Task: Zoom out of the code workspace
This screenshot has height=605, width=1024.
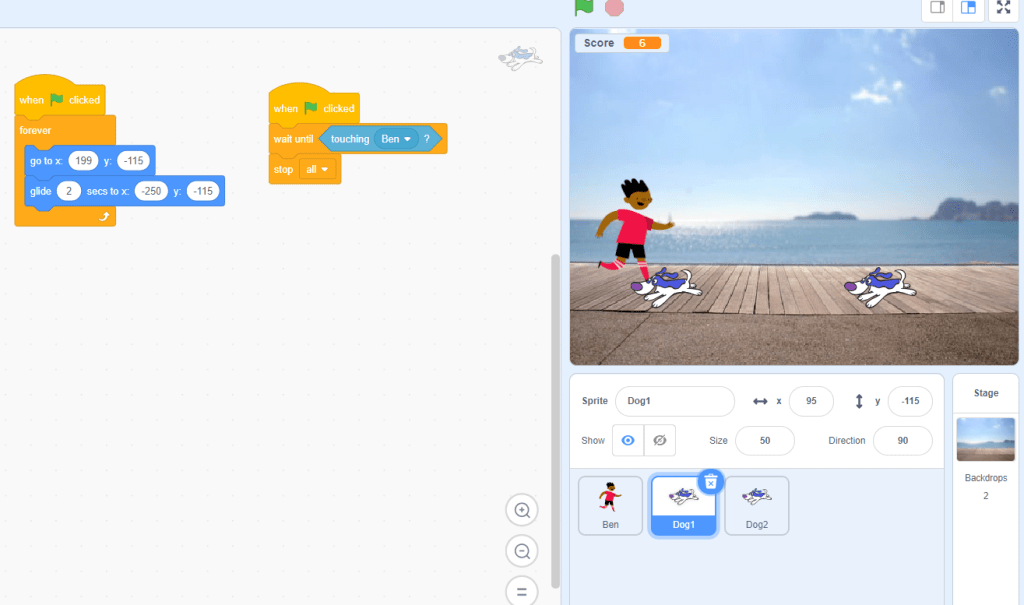Action: pyautogui.click(x=521, y=551)
